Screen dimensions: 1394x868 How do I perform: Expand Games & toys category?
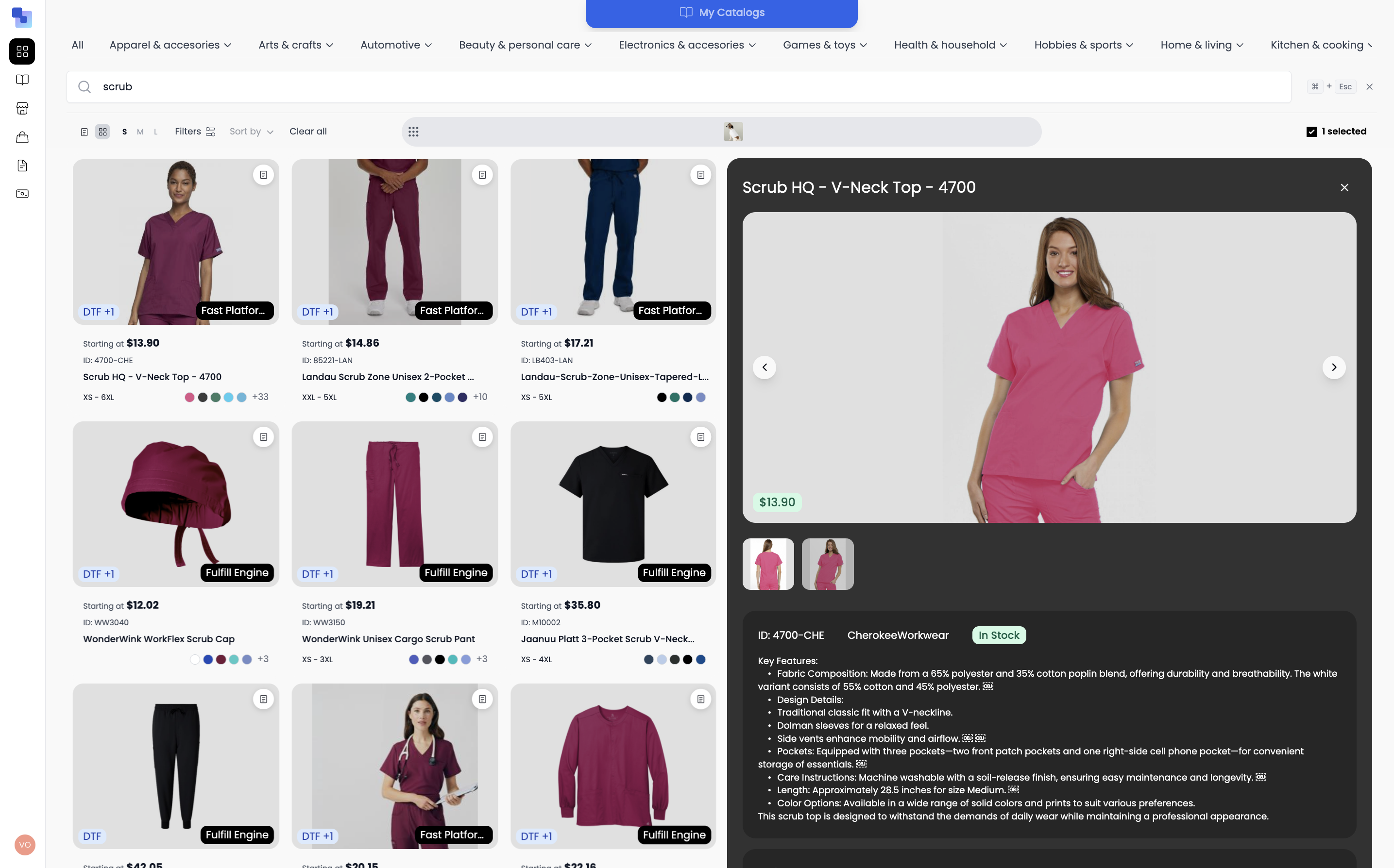coord(825,45)
